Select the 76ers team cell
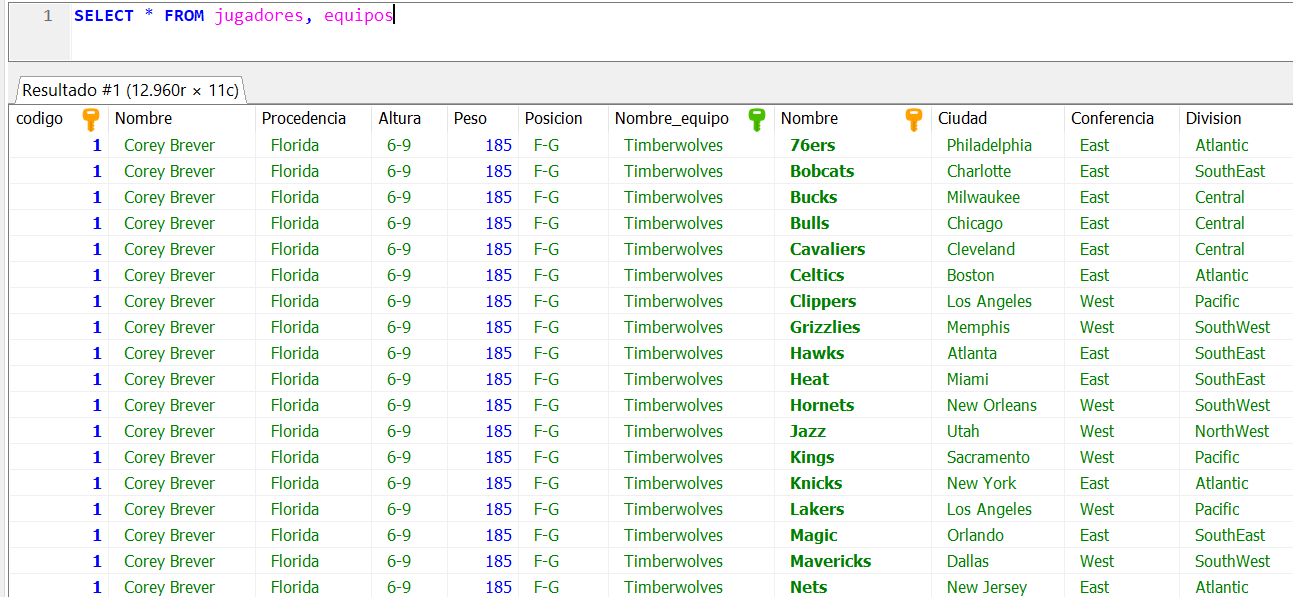 [812, 145]
